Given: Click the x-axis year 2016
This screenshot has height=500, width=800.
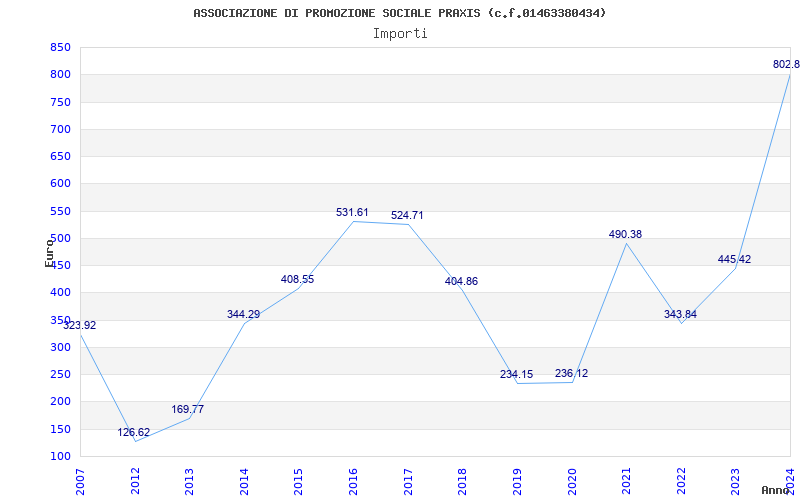Looking at the screenshot, I should pyautogui.click(x=353, y=482).
